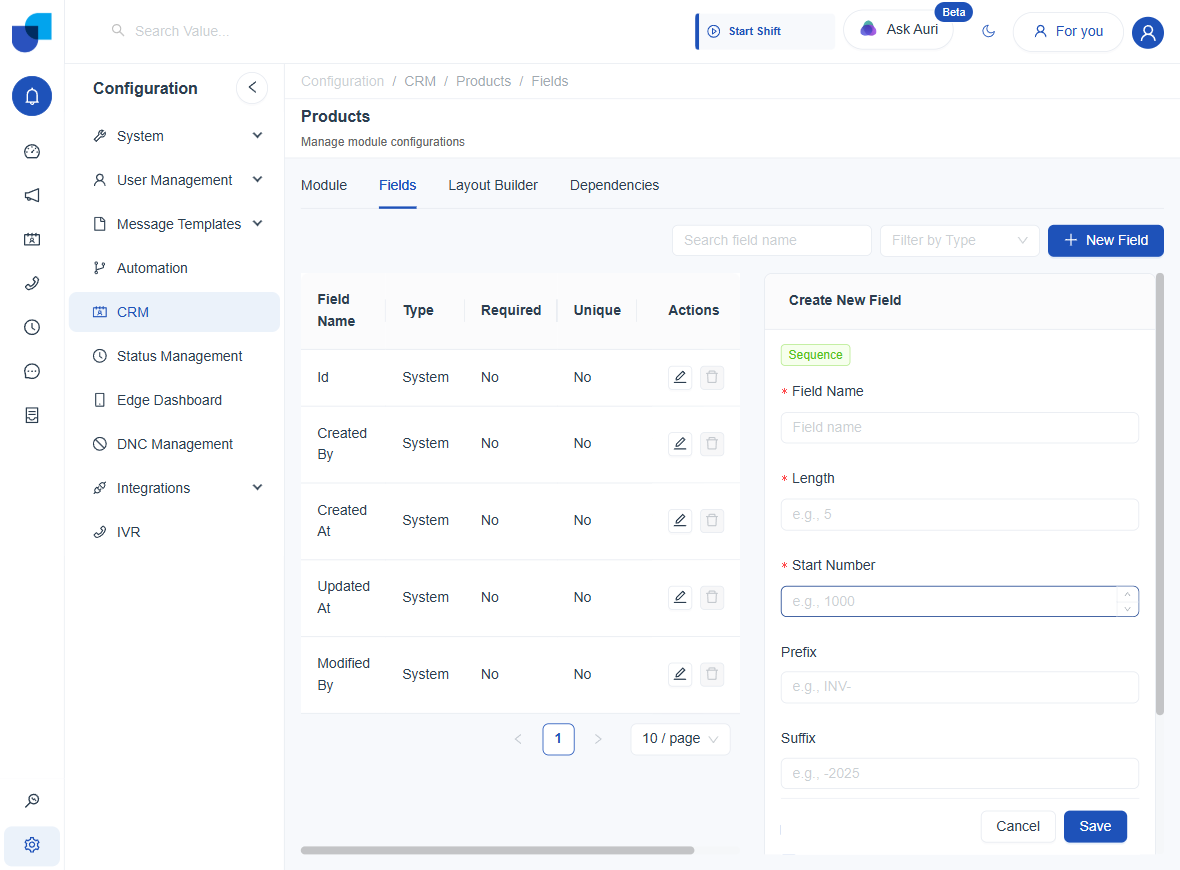Open the notifications bell icon
This screenshot has height=870, width=1180.
32,96
